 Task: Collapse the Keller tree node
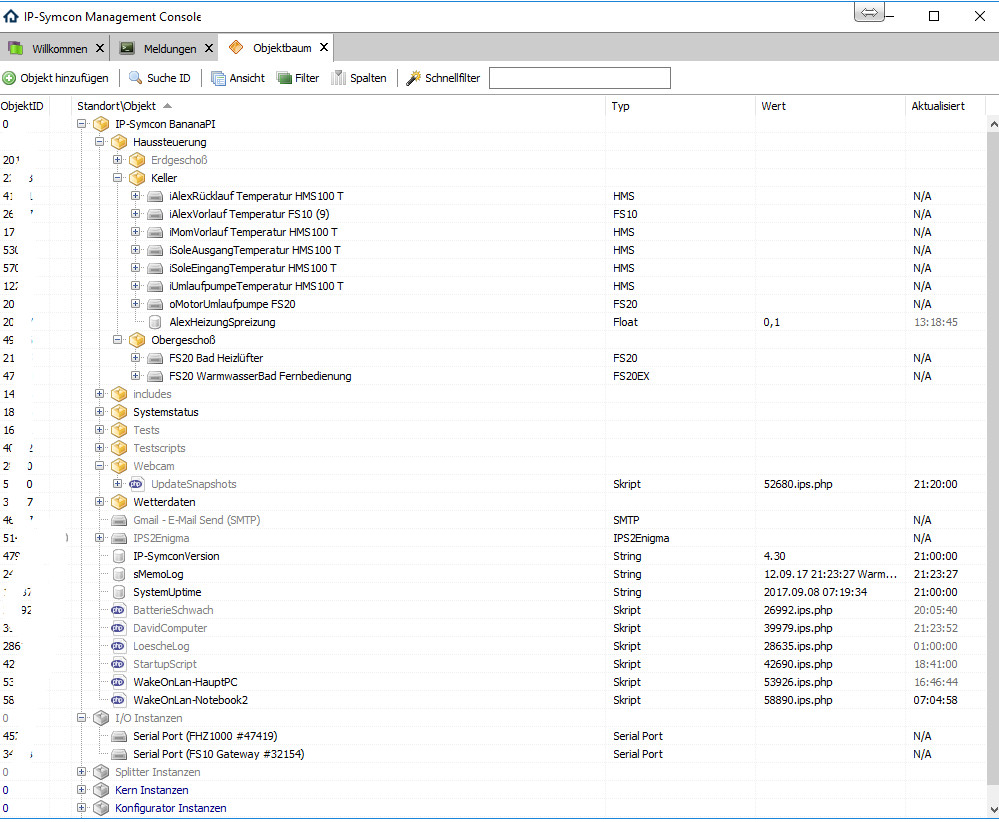click(117, 178)
